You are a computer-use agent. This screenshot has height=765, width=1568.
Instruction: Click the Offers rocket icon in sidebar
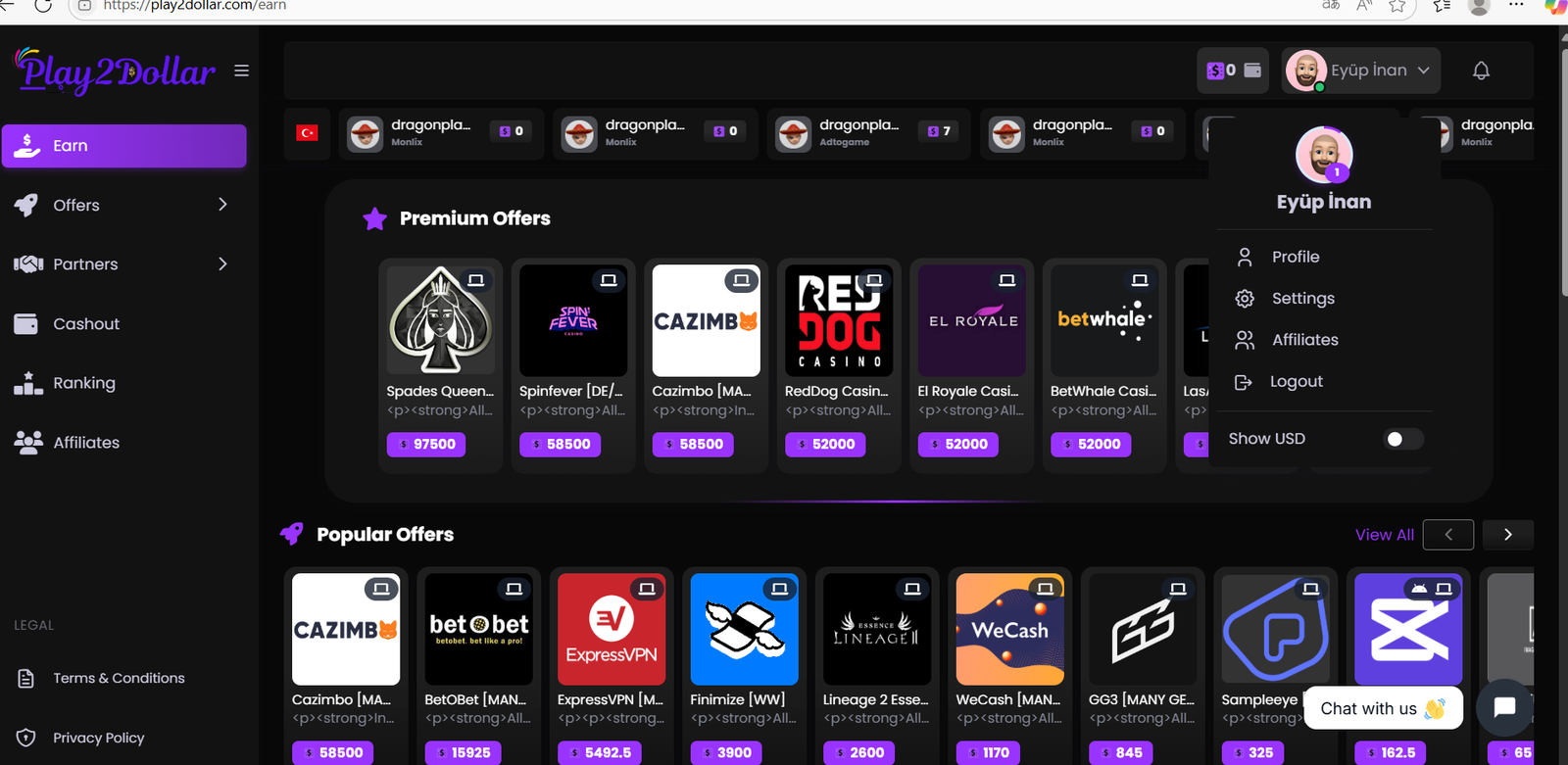pos(26,205)
